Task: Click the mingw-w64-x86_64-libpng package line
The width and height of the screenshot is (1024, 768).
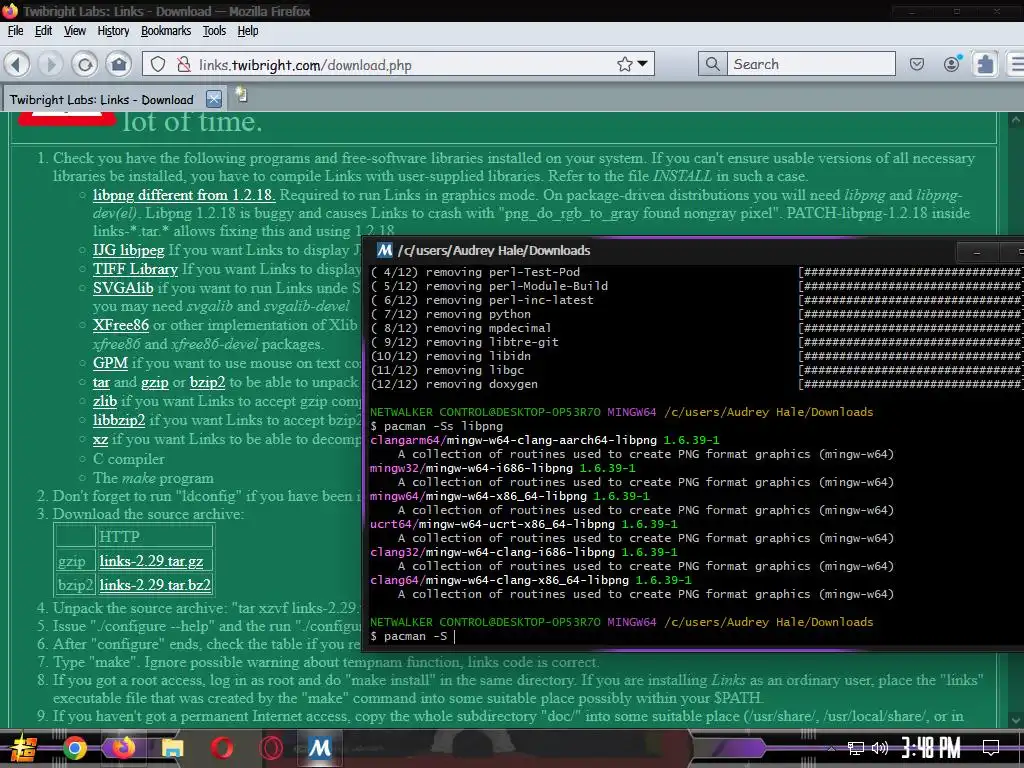Action: tap(509, 496)
